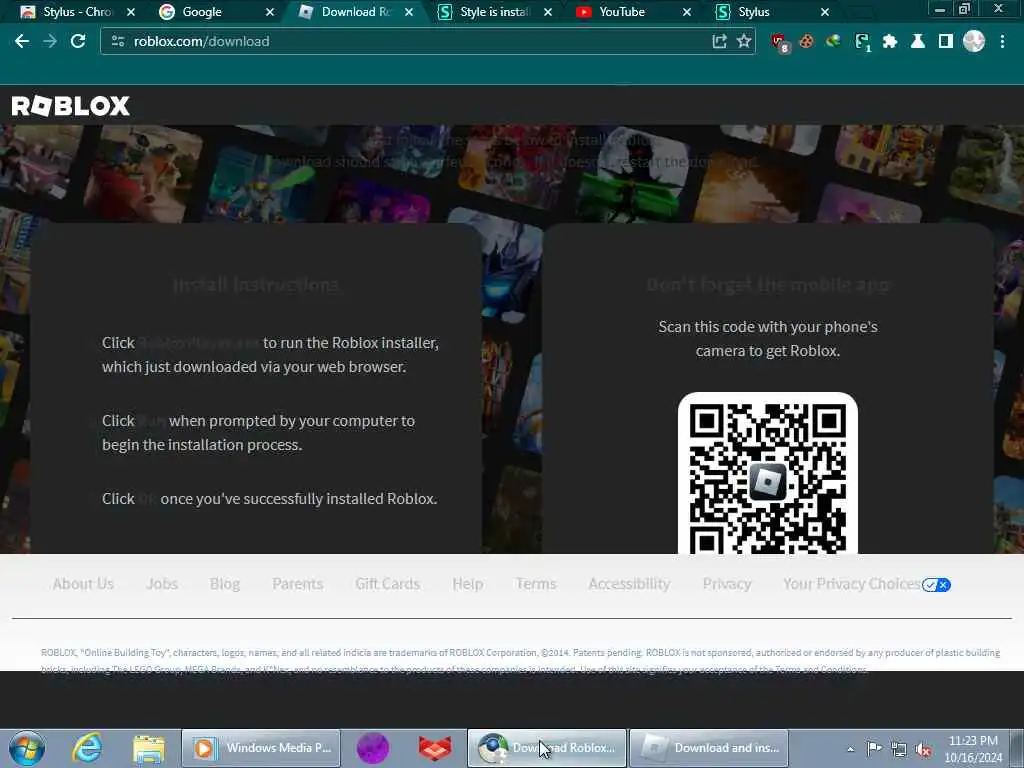Toggle the browser side panel icon

tap(945, 42)
